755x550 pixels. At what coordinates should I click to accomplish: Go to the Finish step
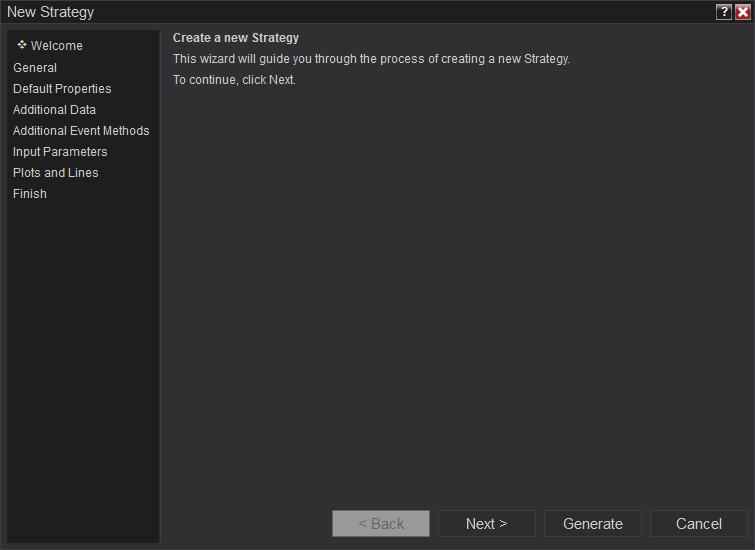point(30,194)
